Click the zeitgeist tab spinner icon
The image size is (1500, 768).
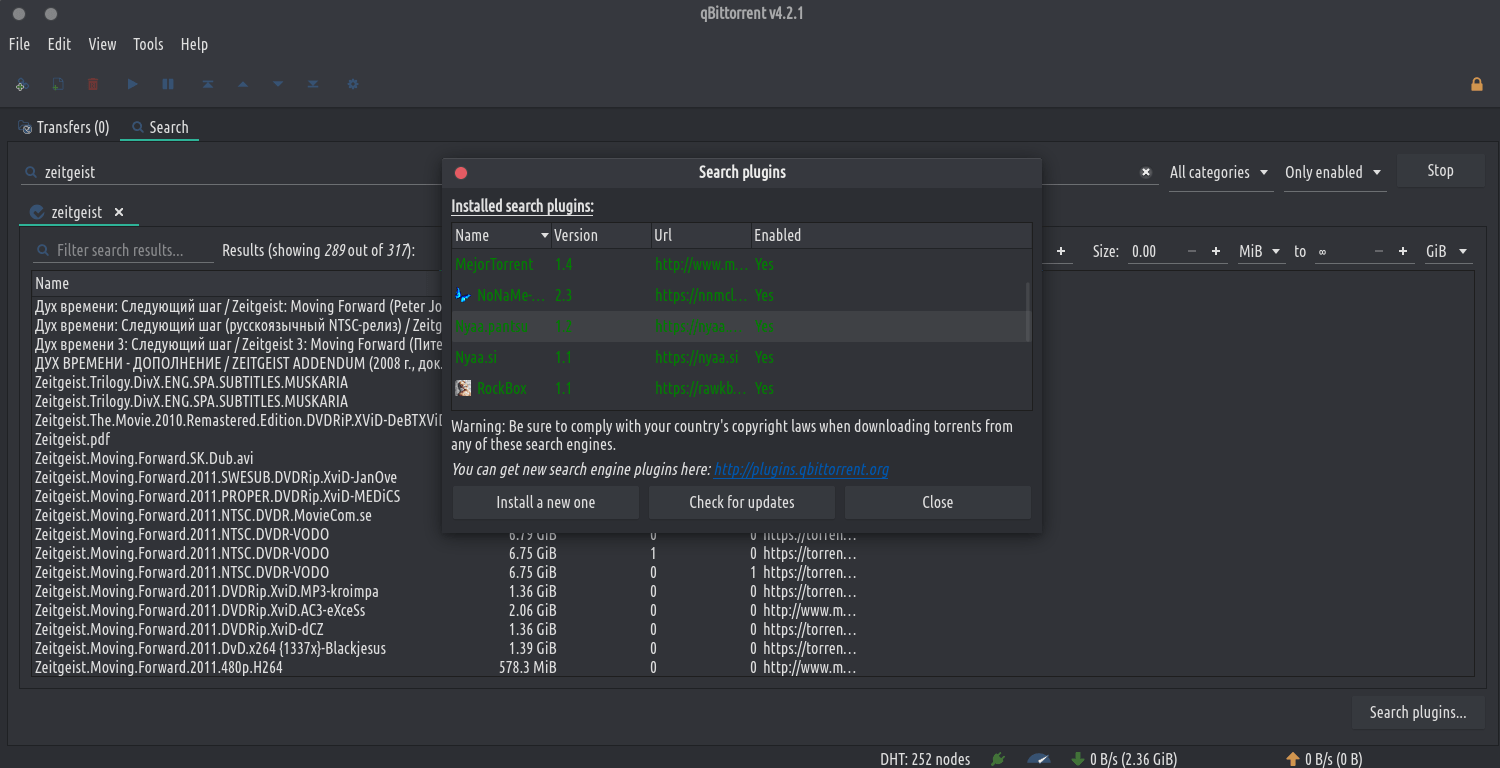(37, 212)
